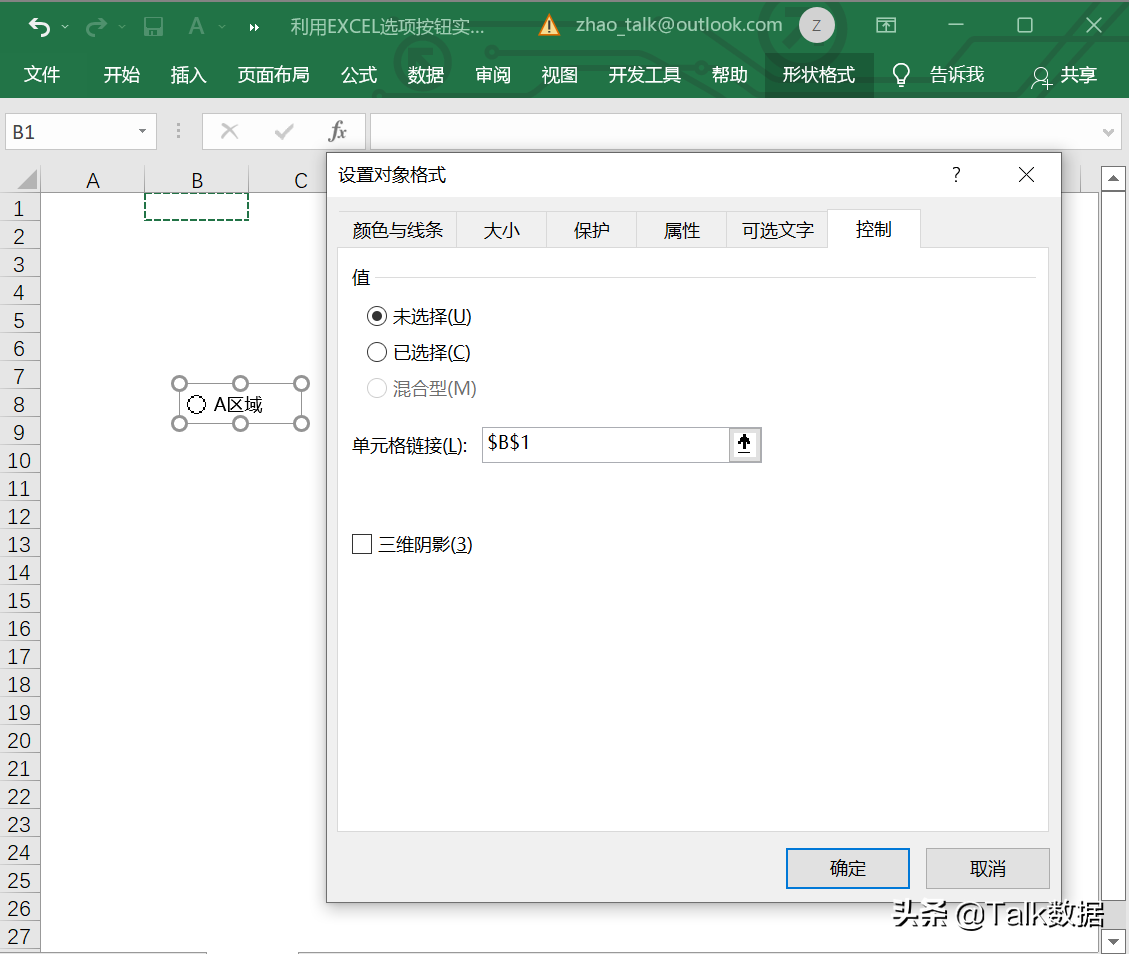Open the 插入 ribbon tab

[x=188, y=75]
